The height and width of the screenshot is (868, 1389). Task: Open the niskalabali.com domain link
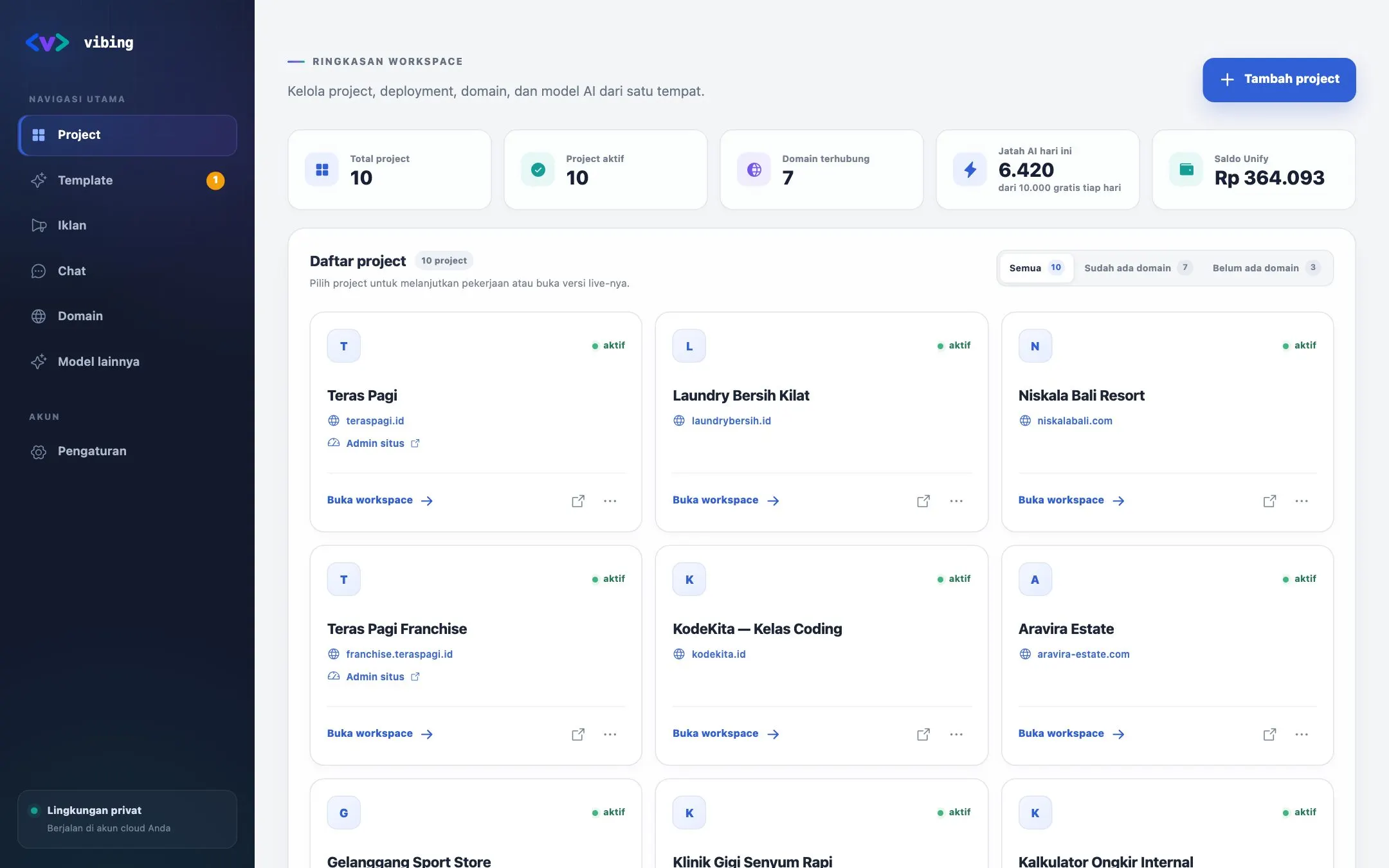pyautogui.click(x=1075, y=421)
